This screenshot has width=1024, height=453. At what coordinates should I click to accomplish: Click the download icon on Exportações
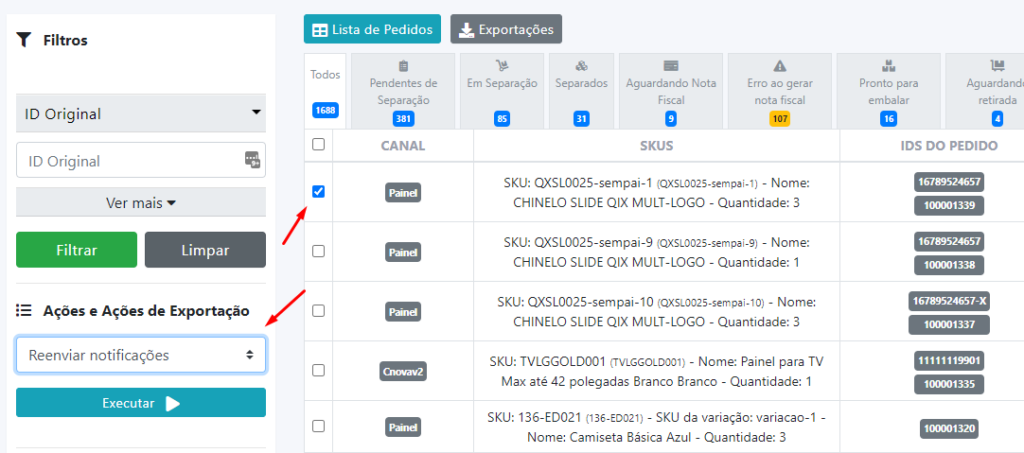tap(466, 29)
